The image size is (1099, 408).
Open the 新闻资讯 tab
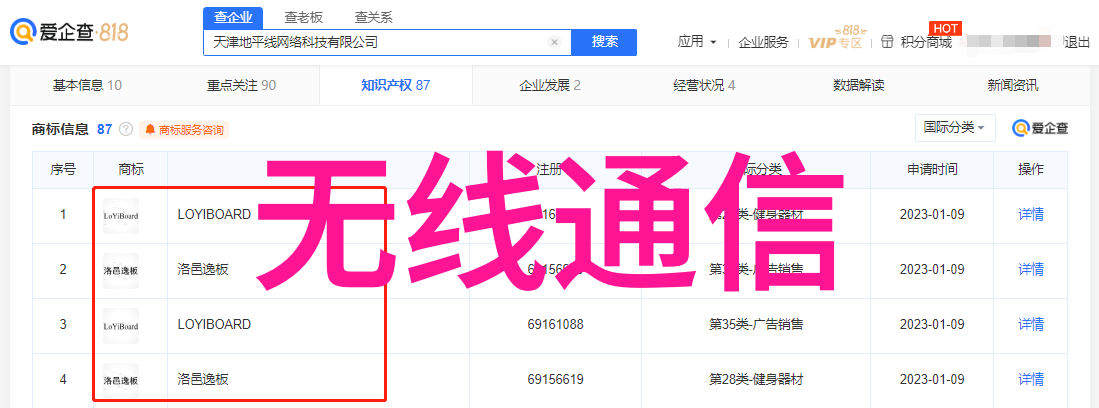(1013, 86)
